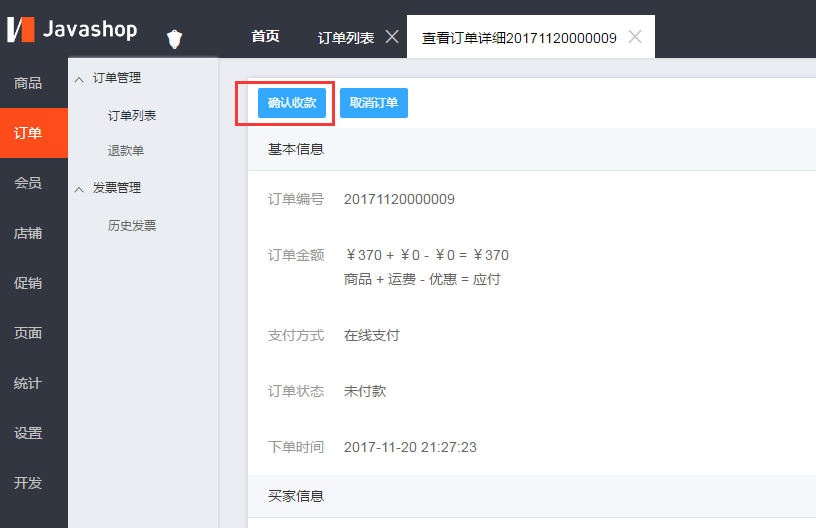Click the order number 20171120000009 value
Viewport: 816px width, 528px height.
[399, 199]
